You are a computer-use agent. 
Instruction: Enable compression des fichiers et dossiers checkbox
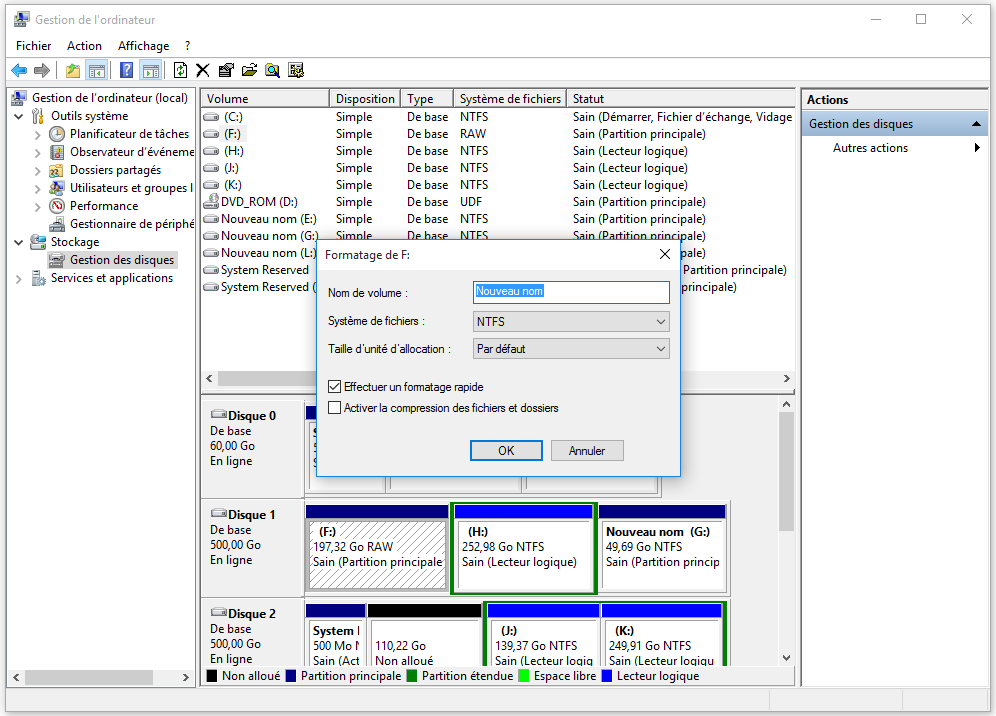(x=335, y=408)
